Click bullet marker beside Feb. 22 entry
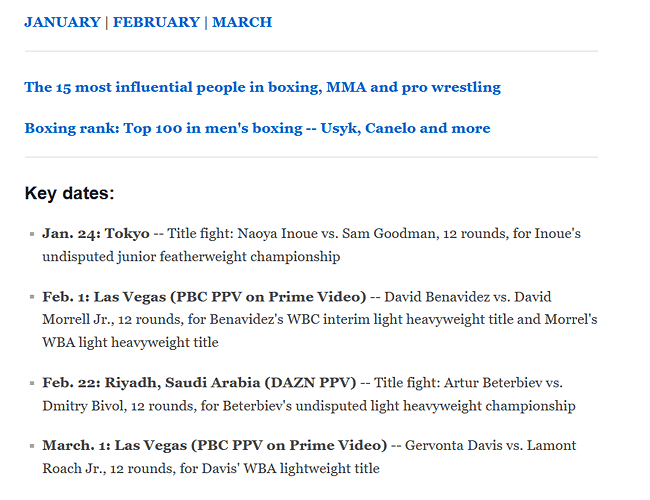The image size is (650, 500). coord(32,383)
